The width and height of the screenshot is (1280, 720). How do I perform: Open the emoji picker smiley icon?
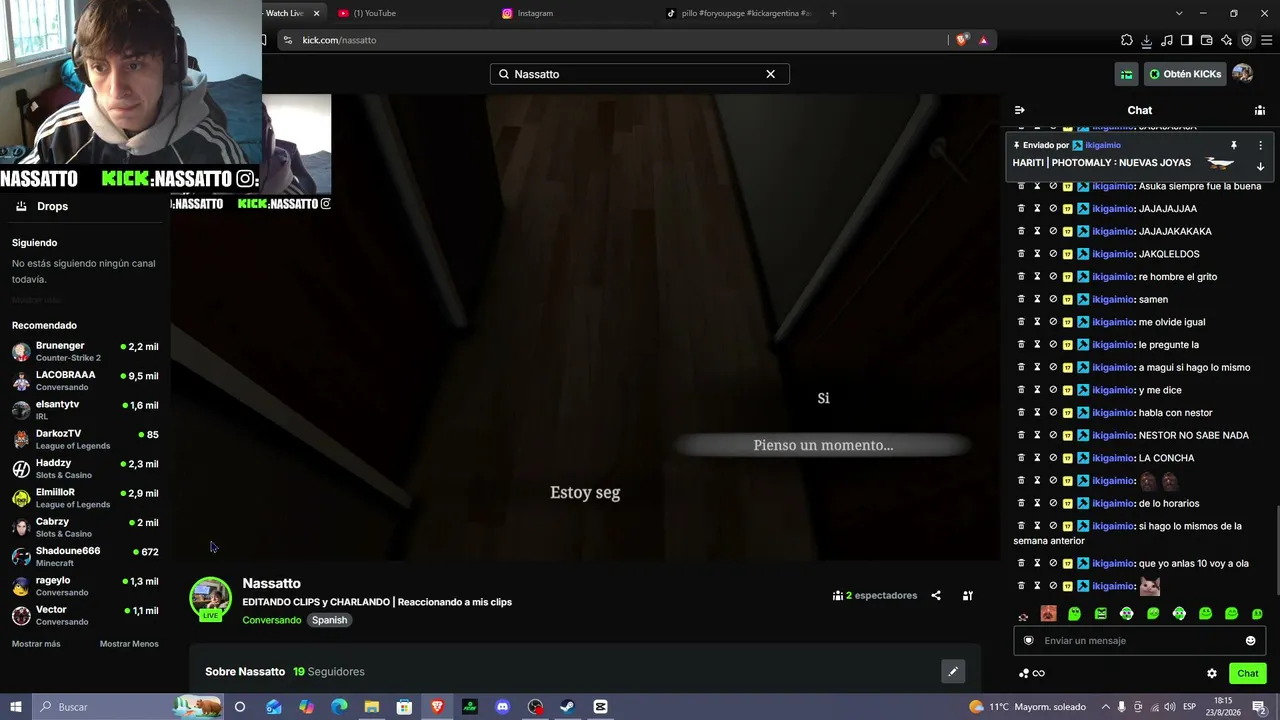pyautogui.click(x=1250, y=641)
